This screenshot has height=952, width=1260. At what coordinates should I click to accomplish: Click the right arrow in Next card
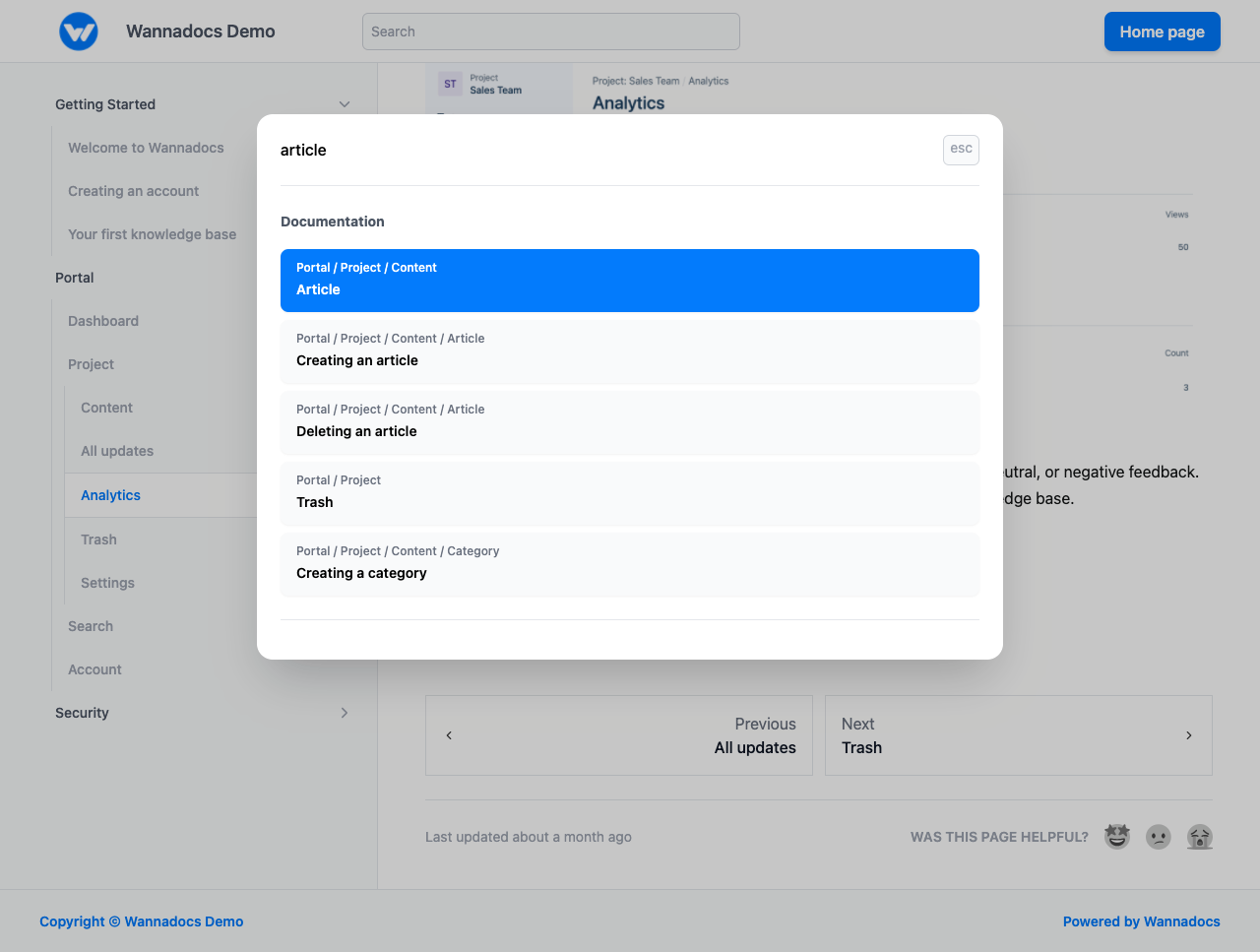[1189, 735]
